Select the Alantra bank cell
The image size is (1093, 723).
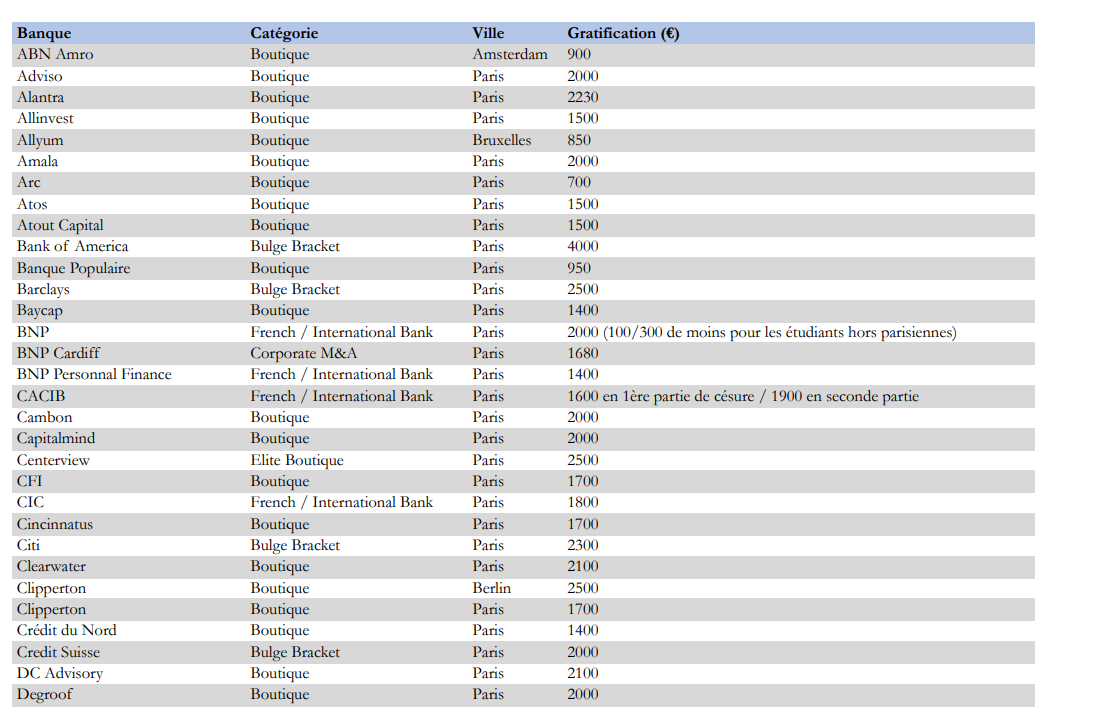tap(40, 97)
